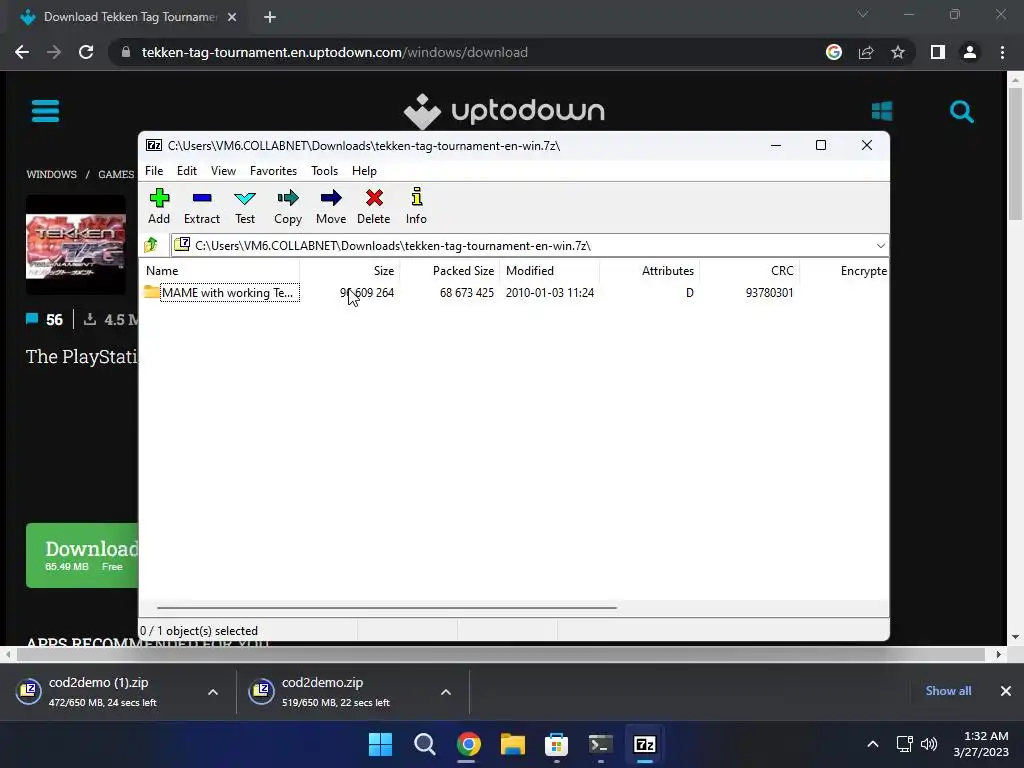Run the Test archive tool
Image resolution: width=1024 pixels, height=768 pixels.
point(245,206)
